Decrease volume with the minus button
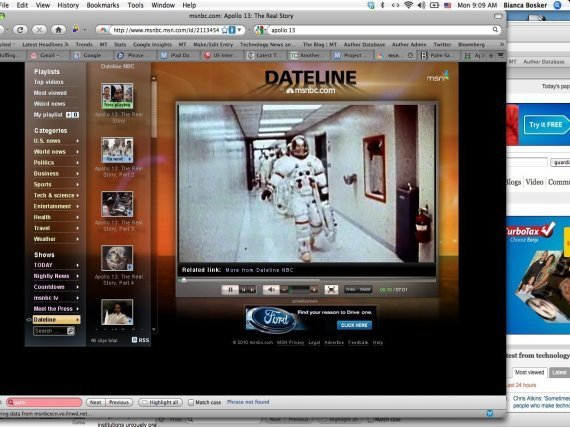Viewport: 570px width, 427px height. [285, 290]
